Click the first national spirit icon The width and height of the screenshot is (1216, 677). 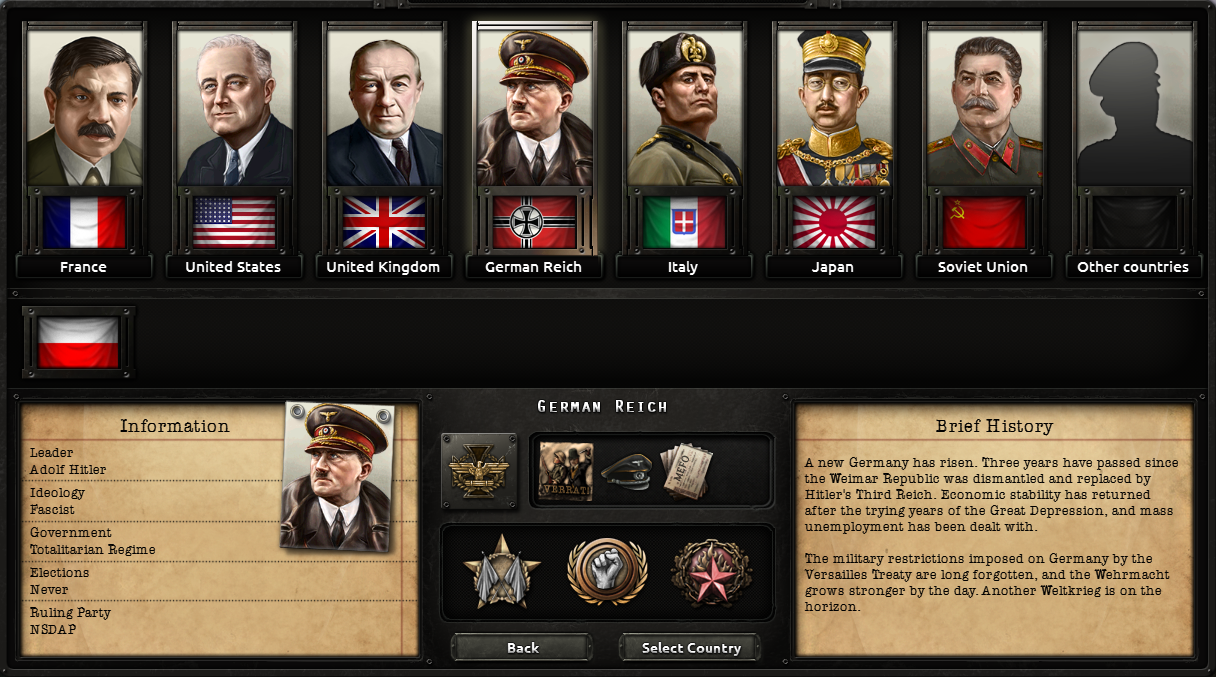pos(566,471)
